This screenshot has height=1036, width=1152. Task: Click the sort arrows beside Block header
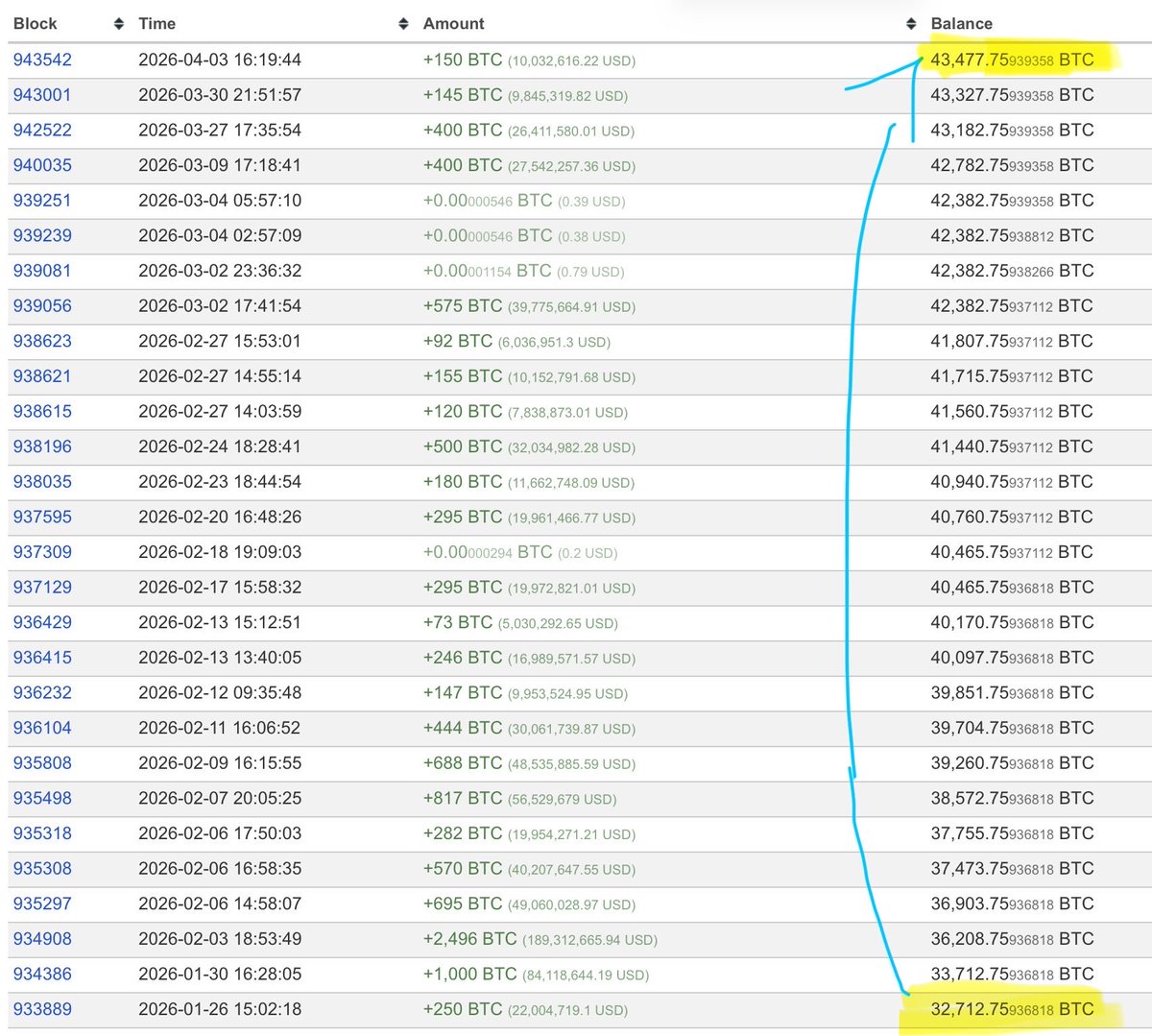118,24
